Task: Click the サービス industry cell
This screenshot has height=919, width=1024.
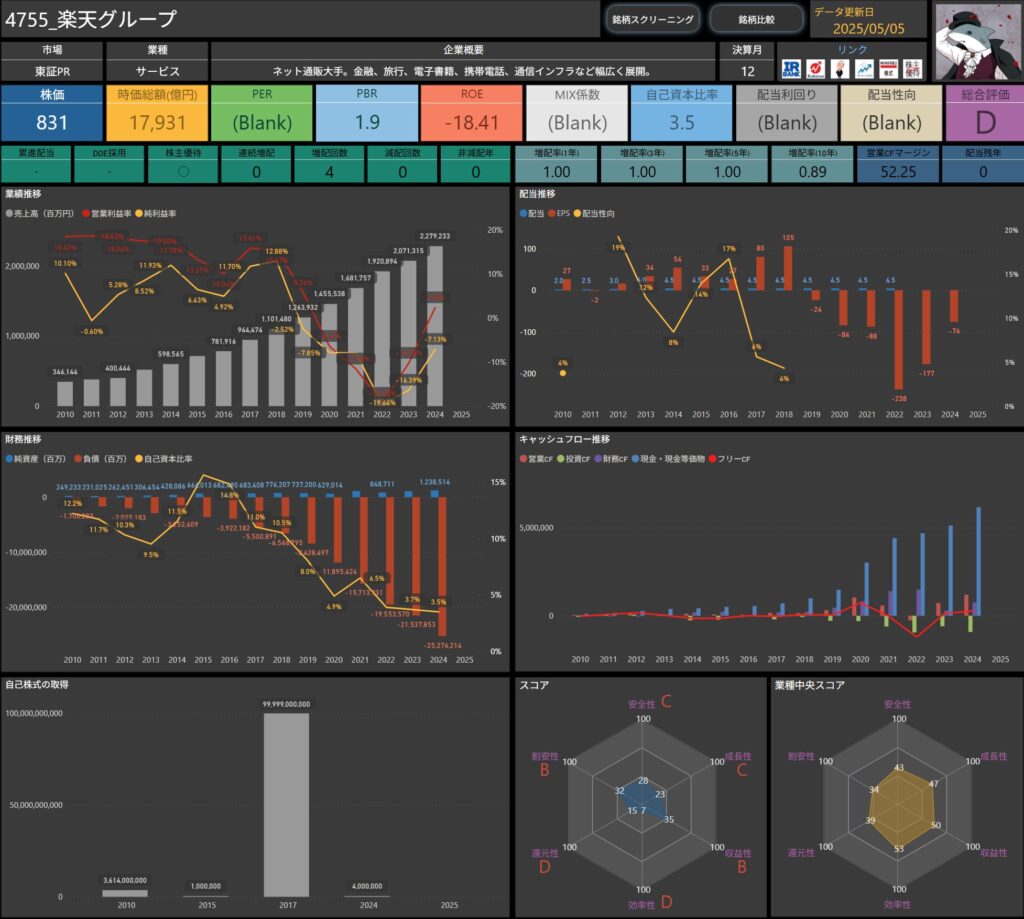Action: pos(157,71)
